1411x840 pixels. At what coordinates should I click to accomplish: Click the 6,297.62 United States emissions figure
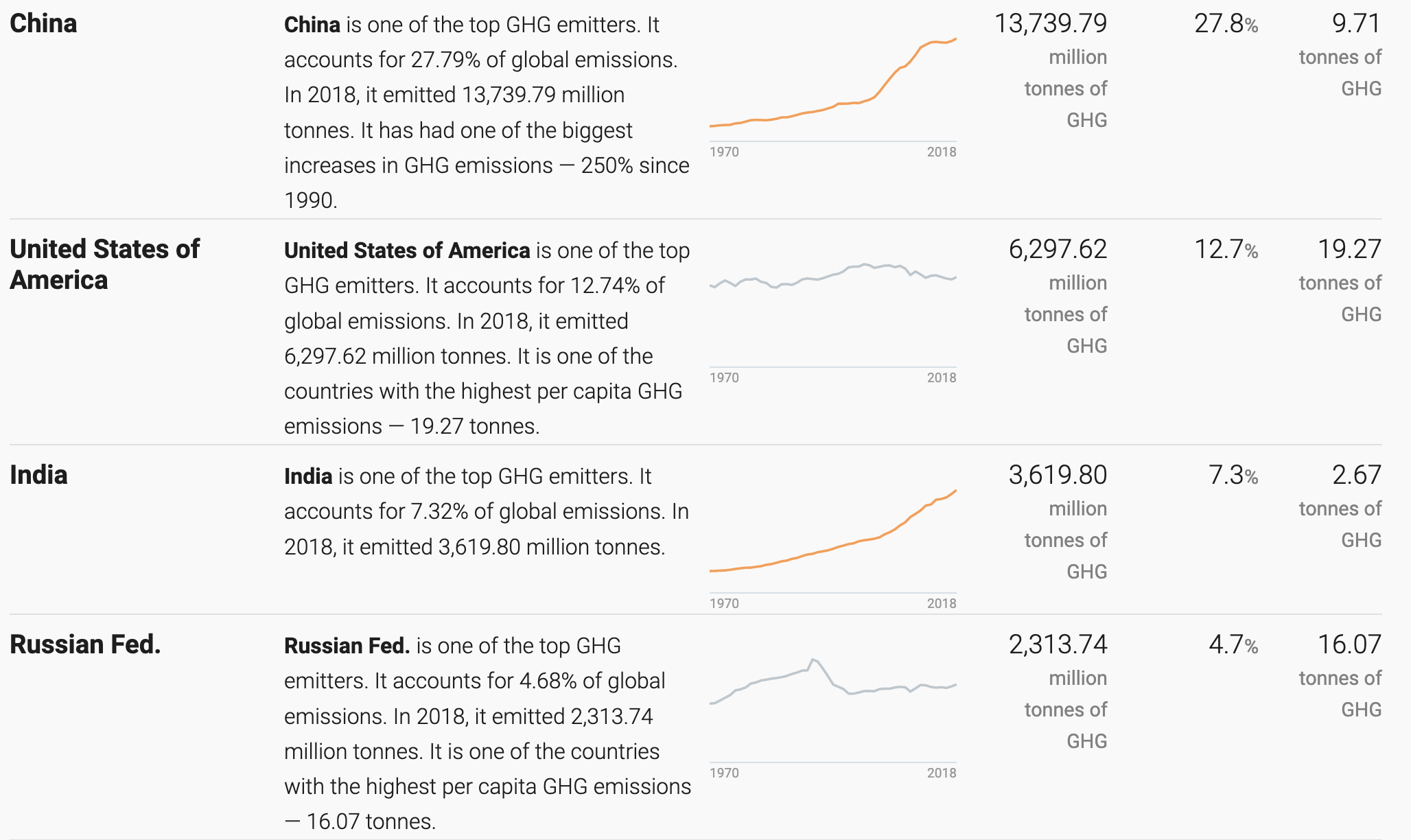point(1058,250)
